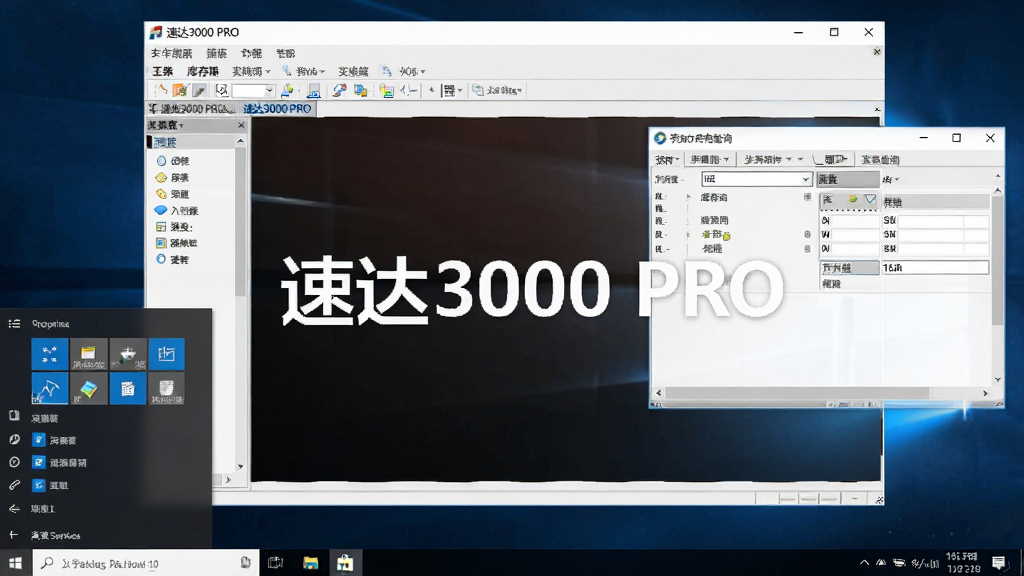1024x576 pixels.
Task: Click the Services item in Start menu
Action: point(56,536)
